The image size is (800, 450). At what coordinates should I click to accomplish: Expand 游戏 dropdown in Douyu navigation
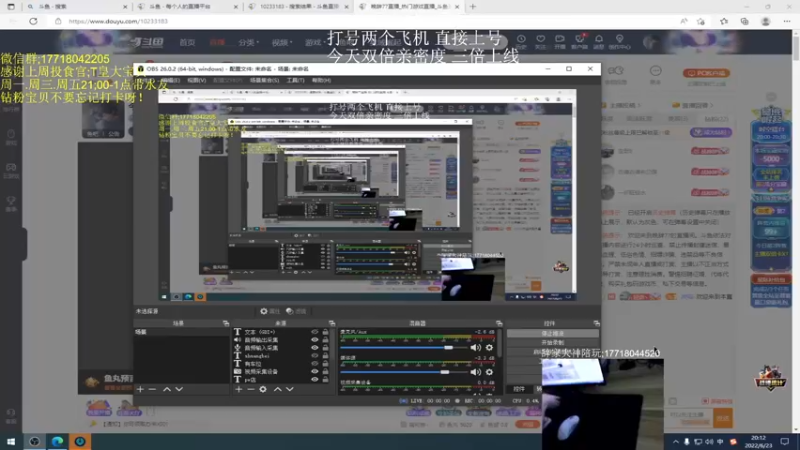pyautogui.click(x=314, y=42)
